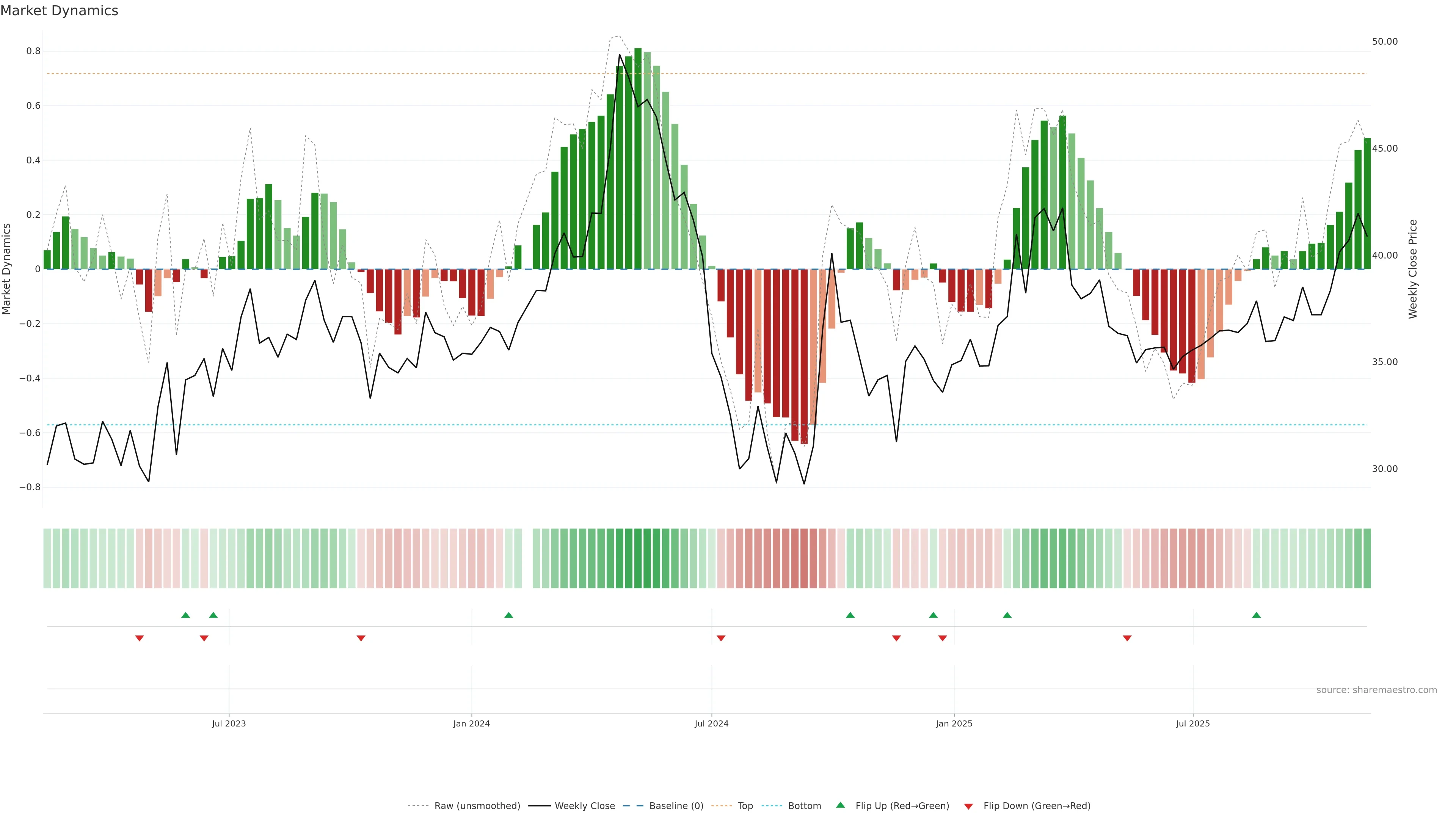This screenshot has height=819, width=1456.
Task: Toggle Baseline (0) legend entry
Action: [676, 806]
